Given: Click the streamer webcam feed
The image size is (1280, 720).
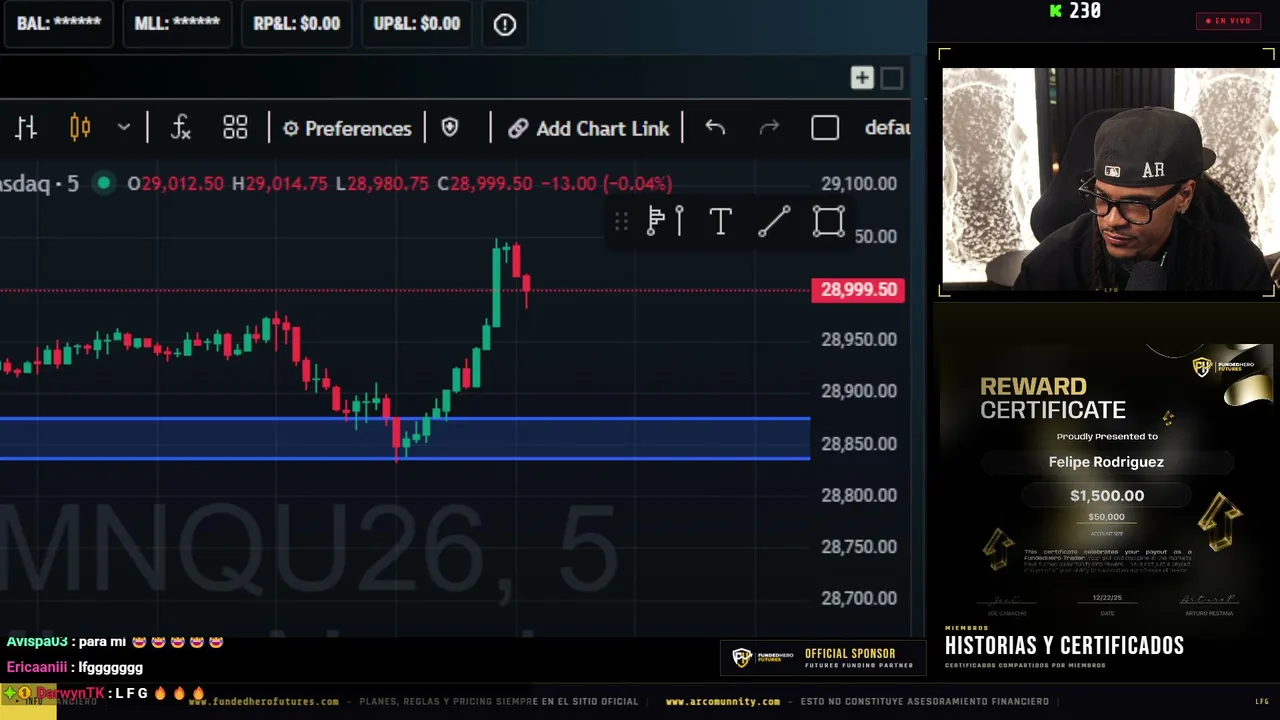Looking at the screenshot, I should coord(1108,180).
